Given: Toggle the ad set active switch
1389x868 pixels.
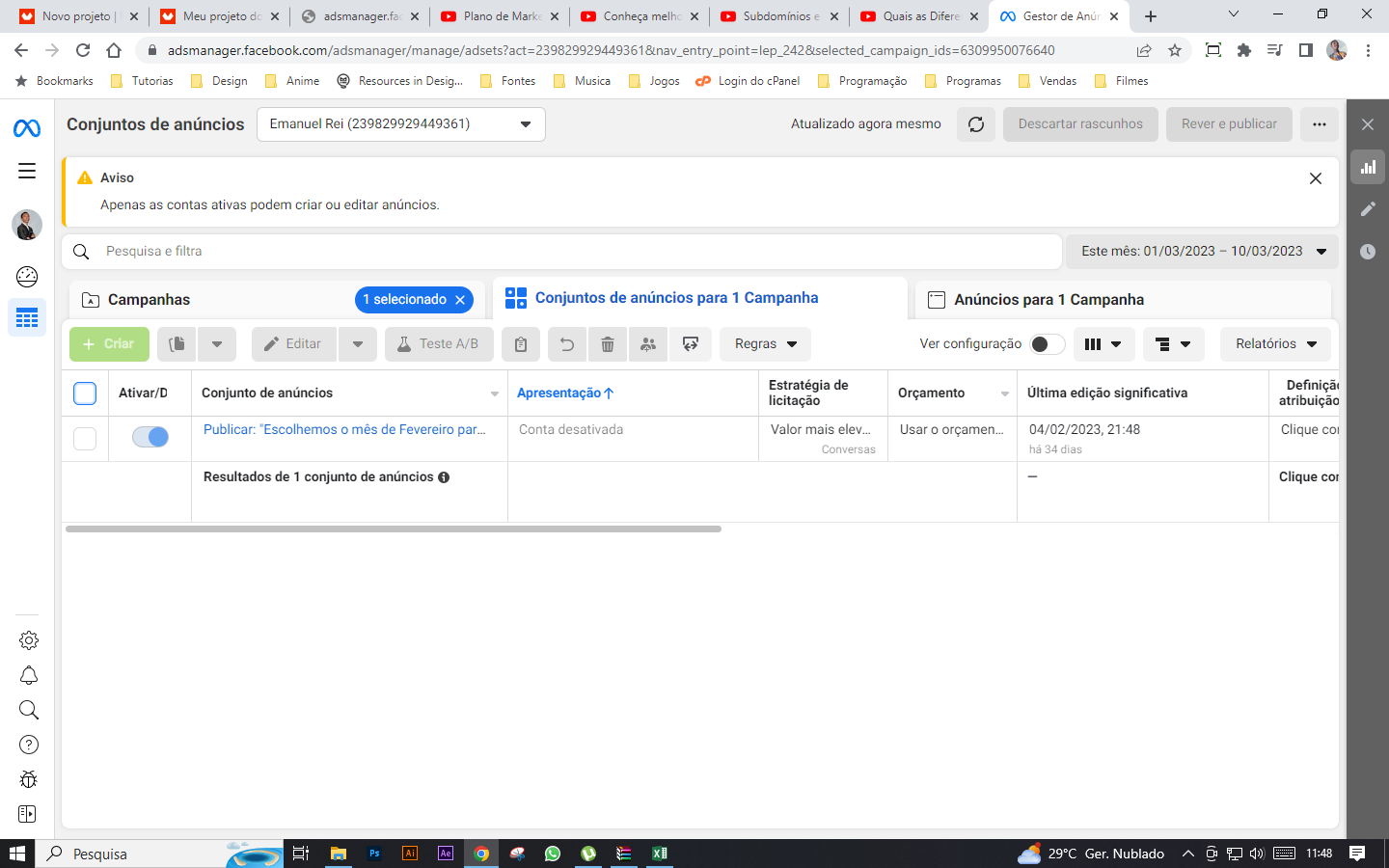Looking at the screenshot, I should (150, 437).
